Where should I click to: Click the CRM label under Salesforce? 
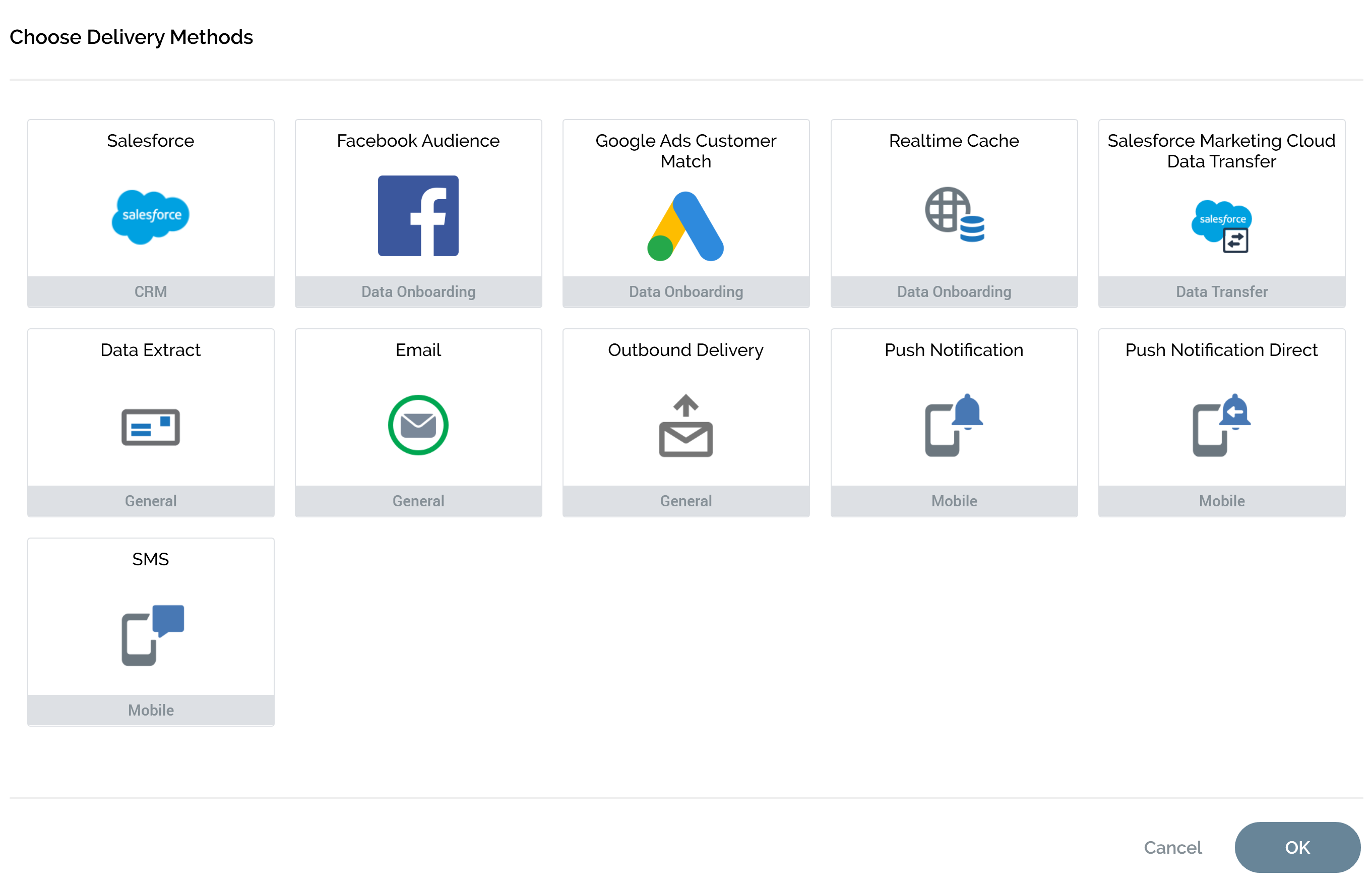coord(151,291)
